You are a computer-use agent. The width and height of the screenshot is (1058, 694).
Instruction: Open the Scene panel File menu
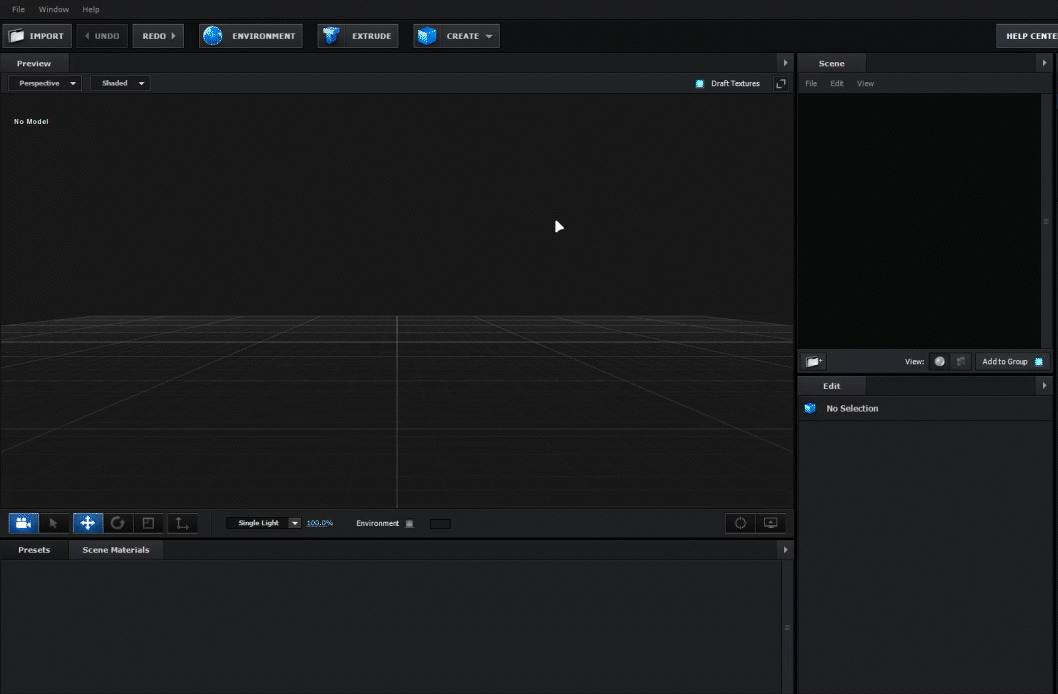click(x=811, y=84)
